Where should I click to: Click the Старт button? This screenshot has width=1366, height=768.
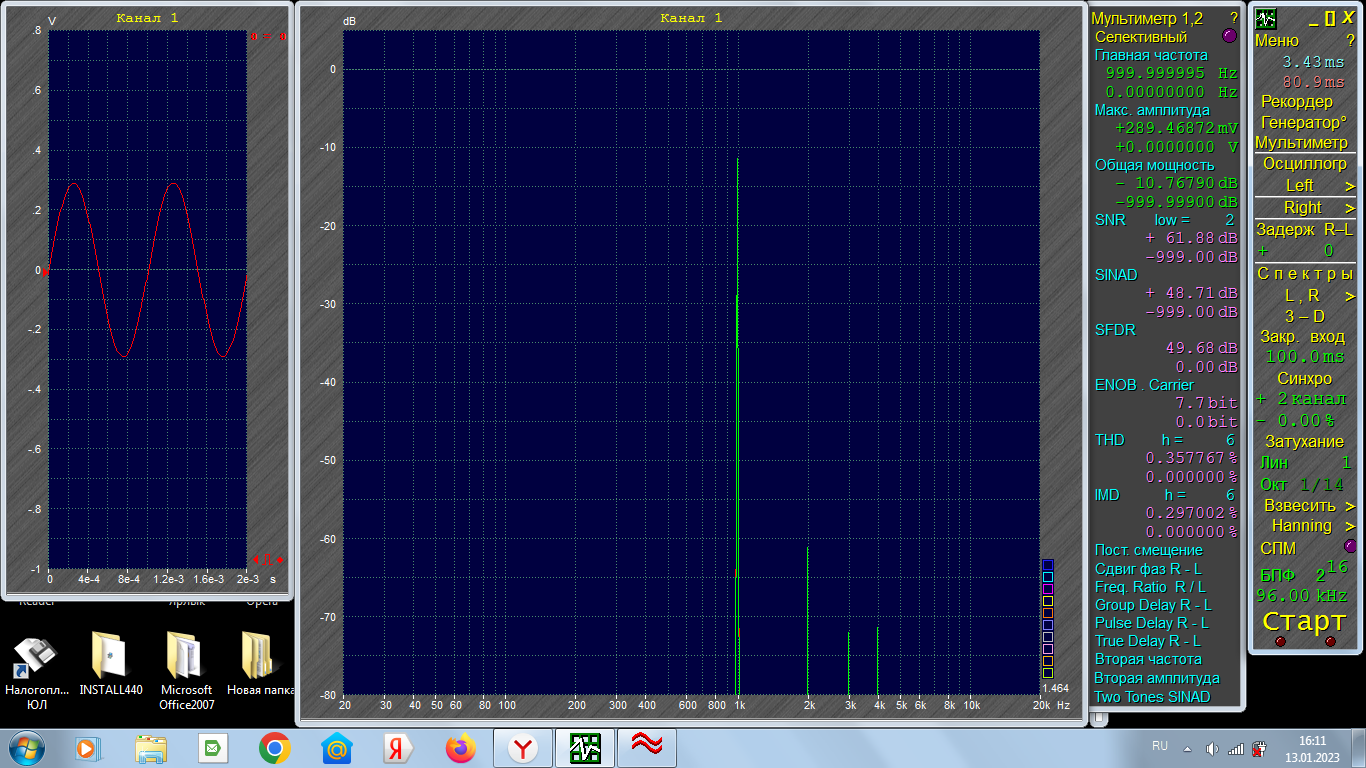(x=1305, y=620)
